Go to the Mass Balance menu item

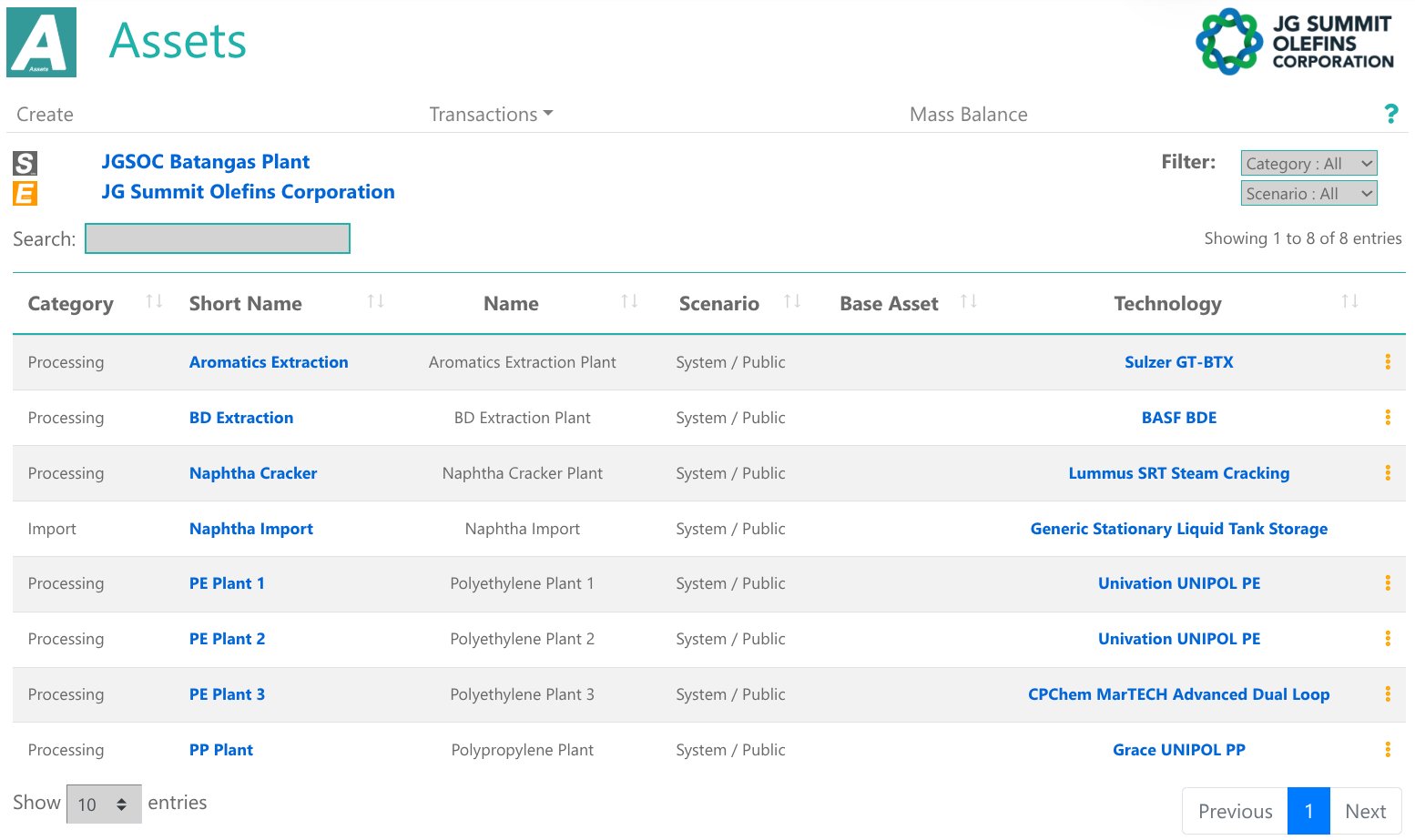pos(968,115)
